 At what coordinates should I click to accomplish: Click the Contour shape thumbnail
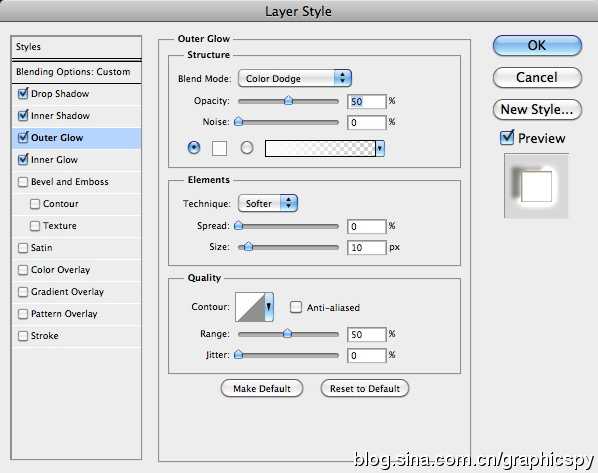pos(250,306)
